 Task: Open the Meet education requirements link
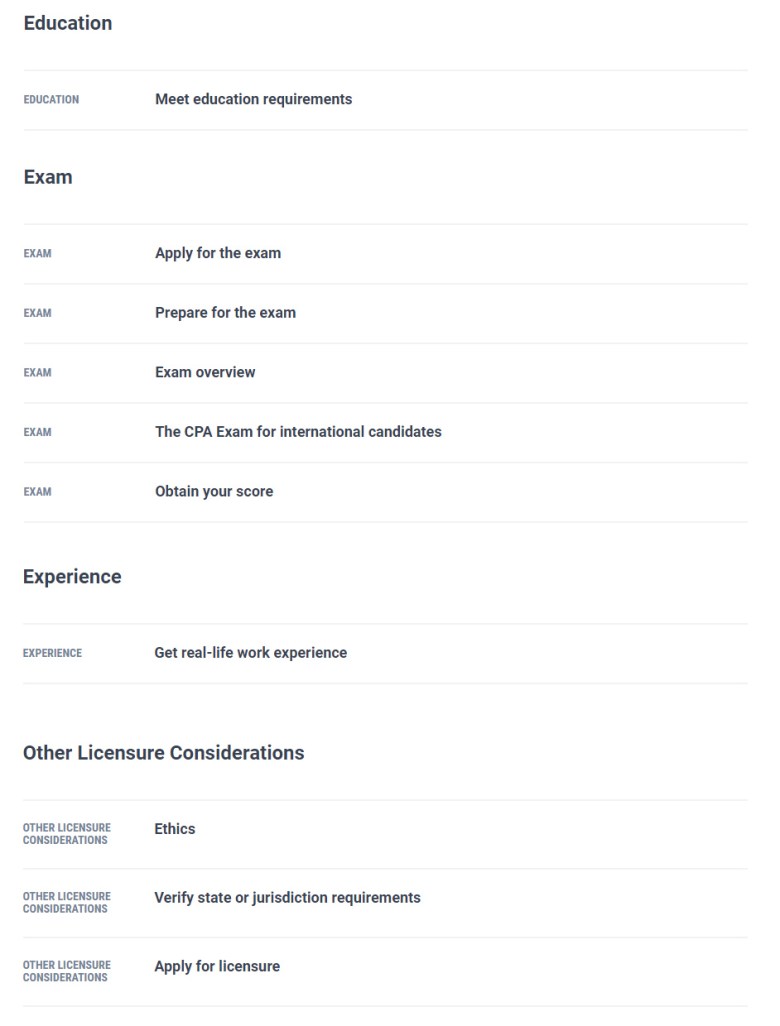tap(252, 99)
